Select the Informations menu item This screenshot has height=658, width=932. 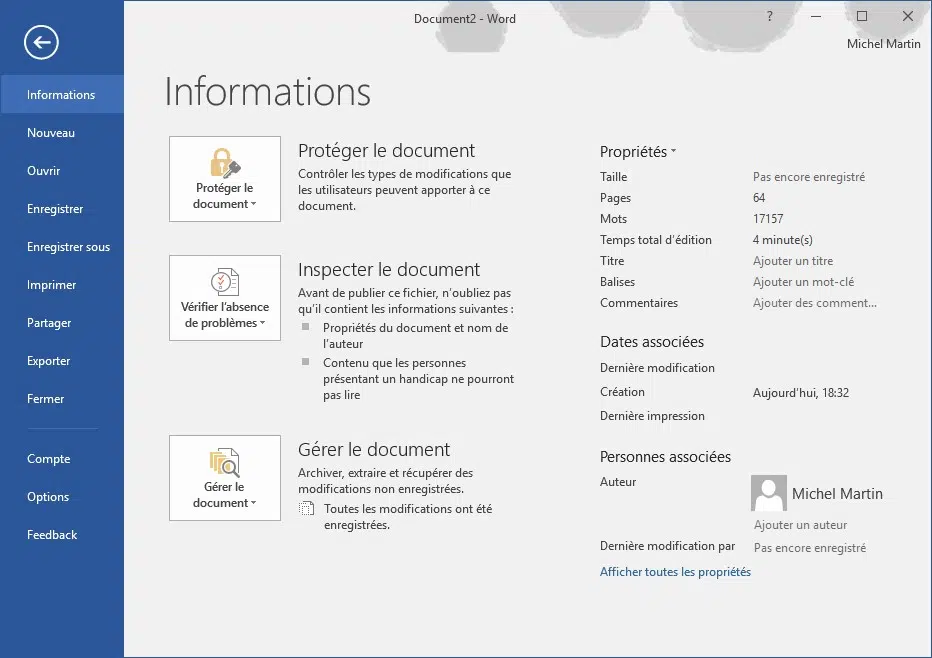coord(62,95)
